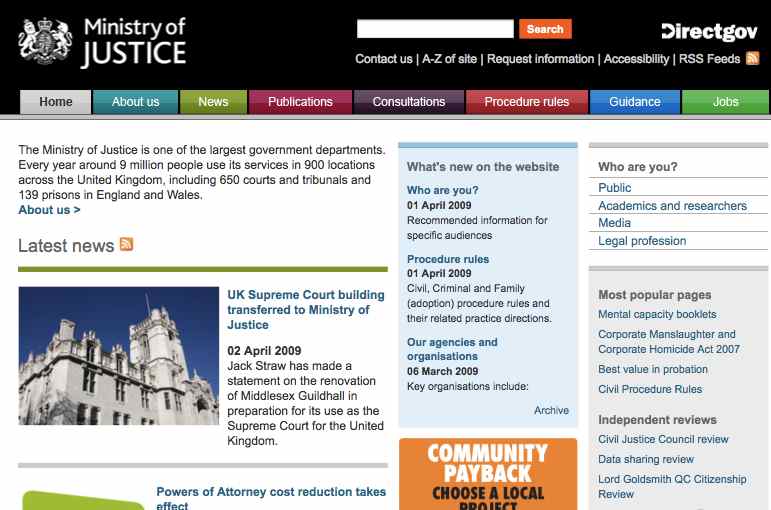Open Procedure rules link in What's new

coord(448,259)
